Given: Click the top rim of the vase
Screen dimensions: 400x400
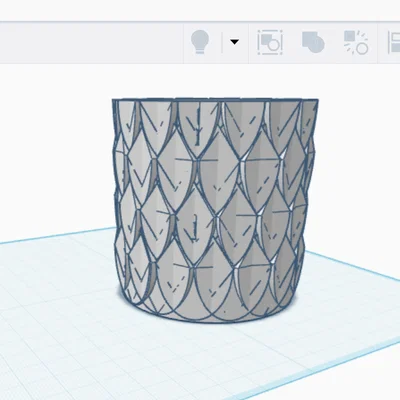Looking at the screenshot, I should click(215, 100).
